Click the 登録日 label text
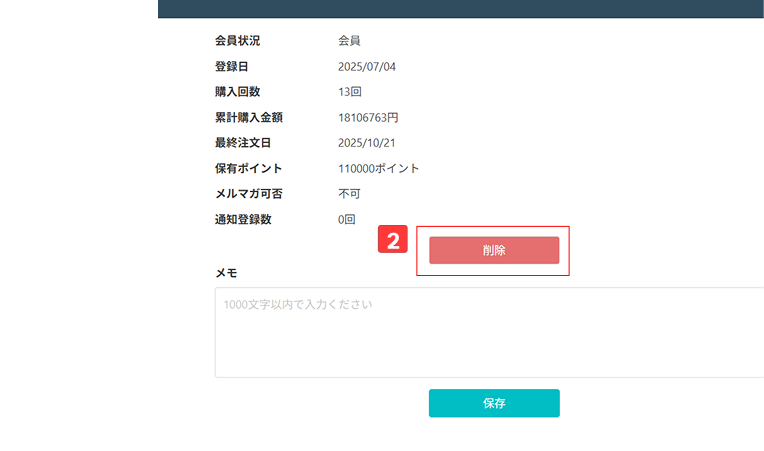This screenshot has height=451, width=764. [231, 67]
